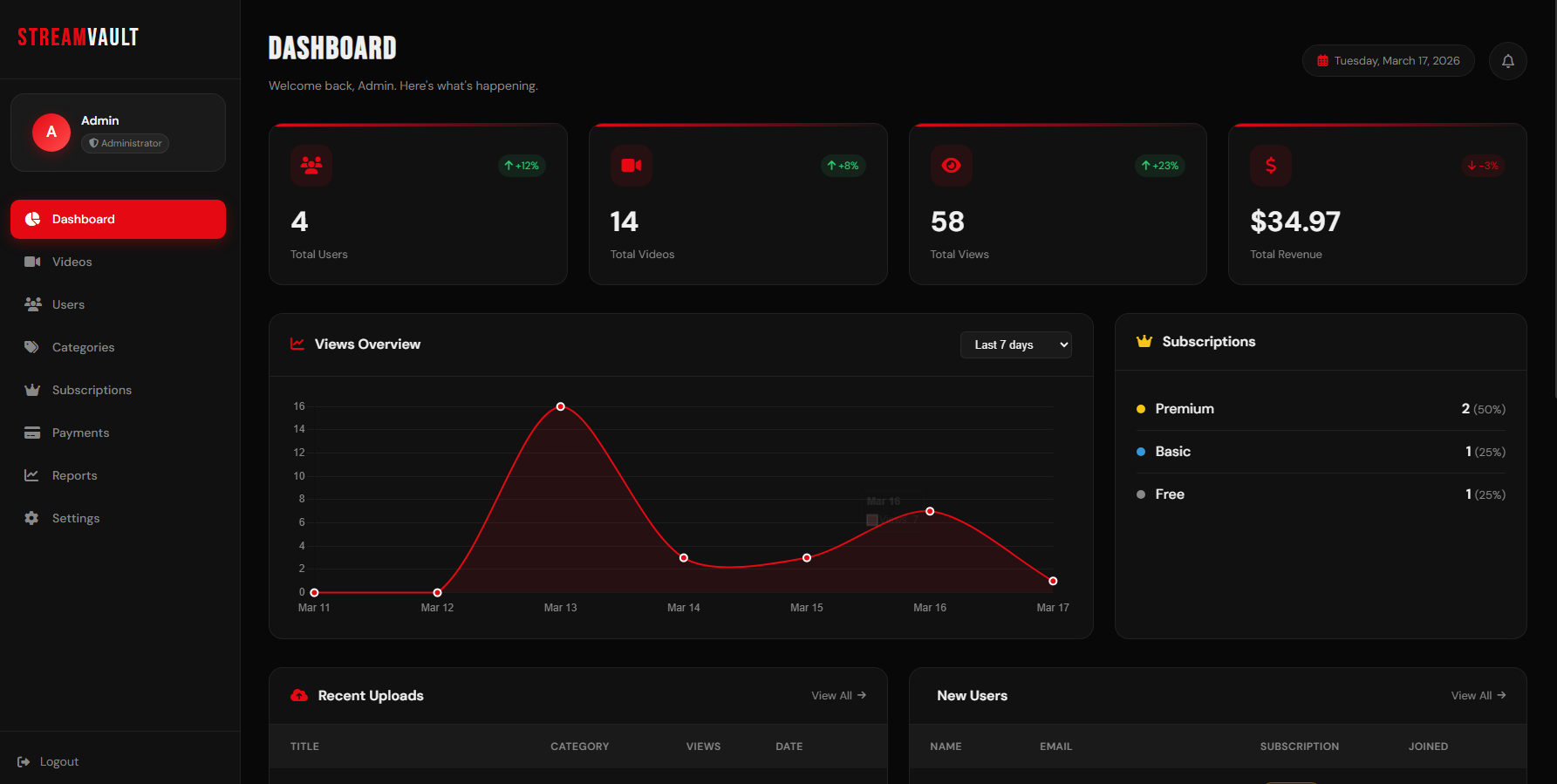This screenshot has height=784, width=1557.
Task: Open the Last 7 days dropdown
Action: click(x=1015, y=344)
